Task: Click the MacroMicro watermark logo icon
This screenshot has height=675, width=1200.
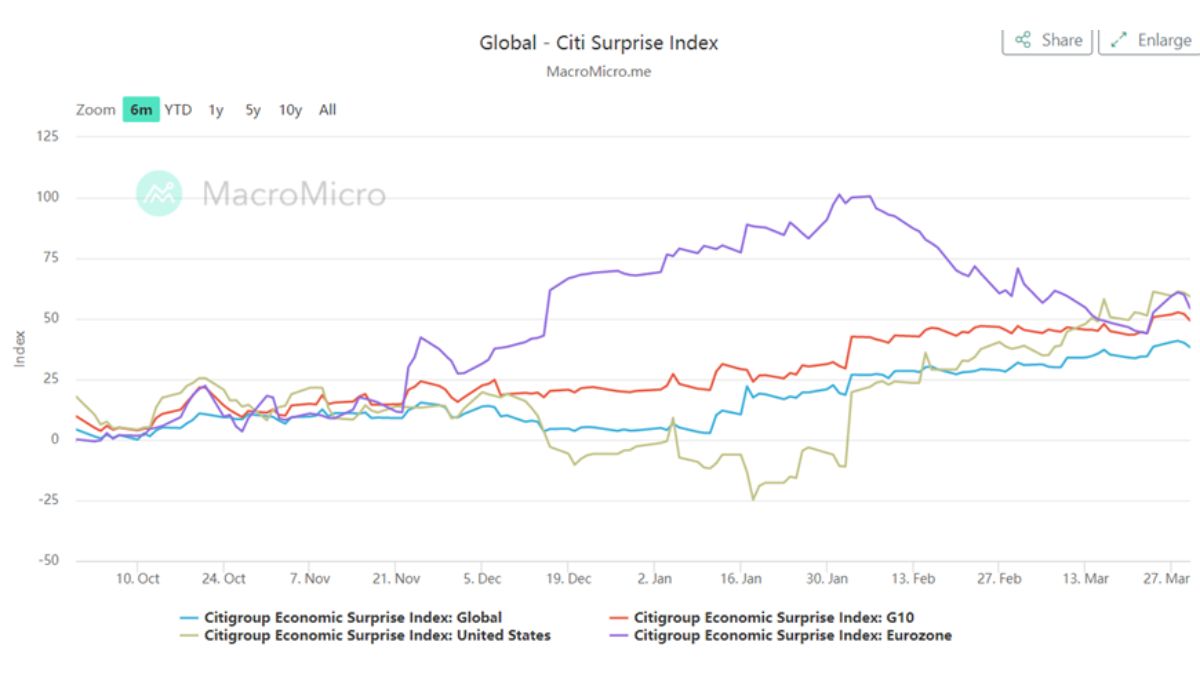Action: [160, 193]
